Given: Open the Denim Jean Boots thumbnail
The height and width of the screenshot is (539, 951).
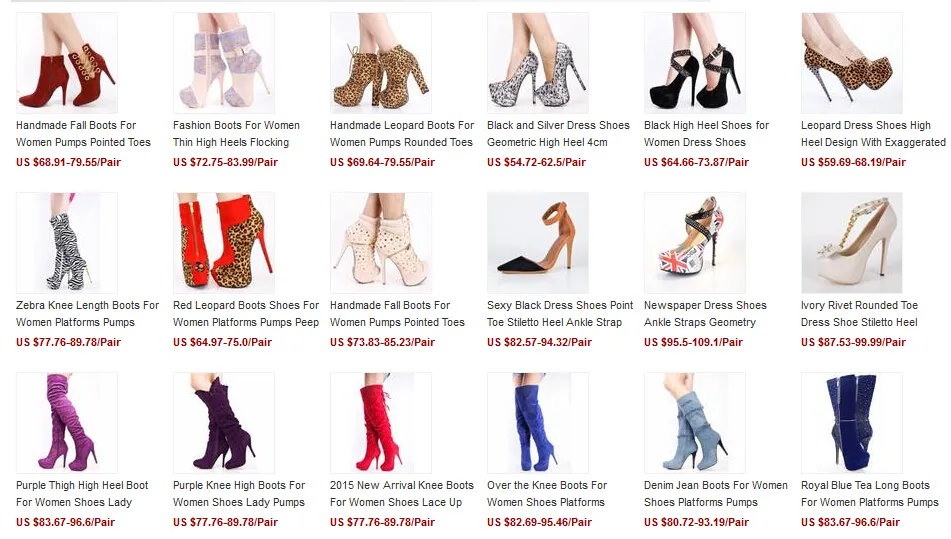Looking at the screenshot, I should pyautogui.click(x=695, y=423).
